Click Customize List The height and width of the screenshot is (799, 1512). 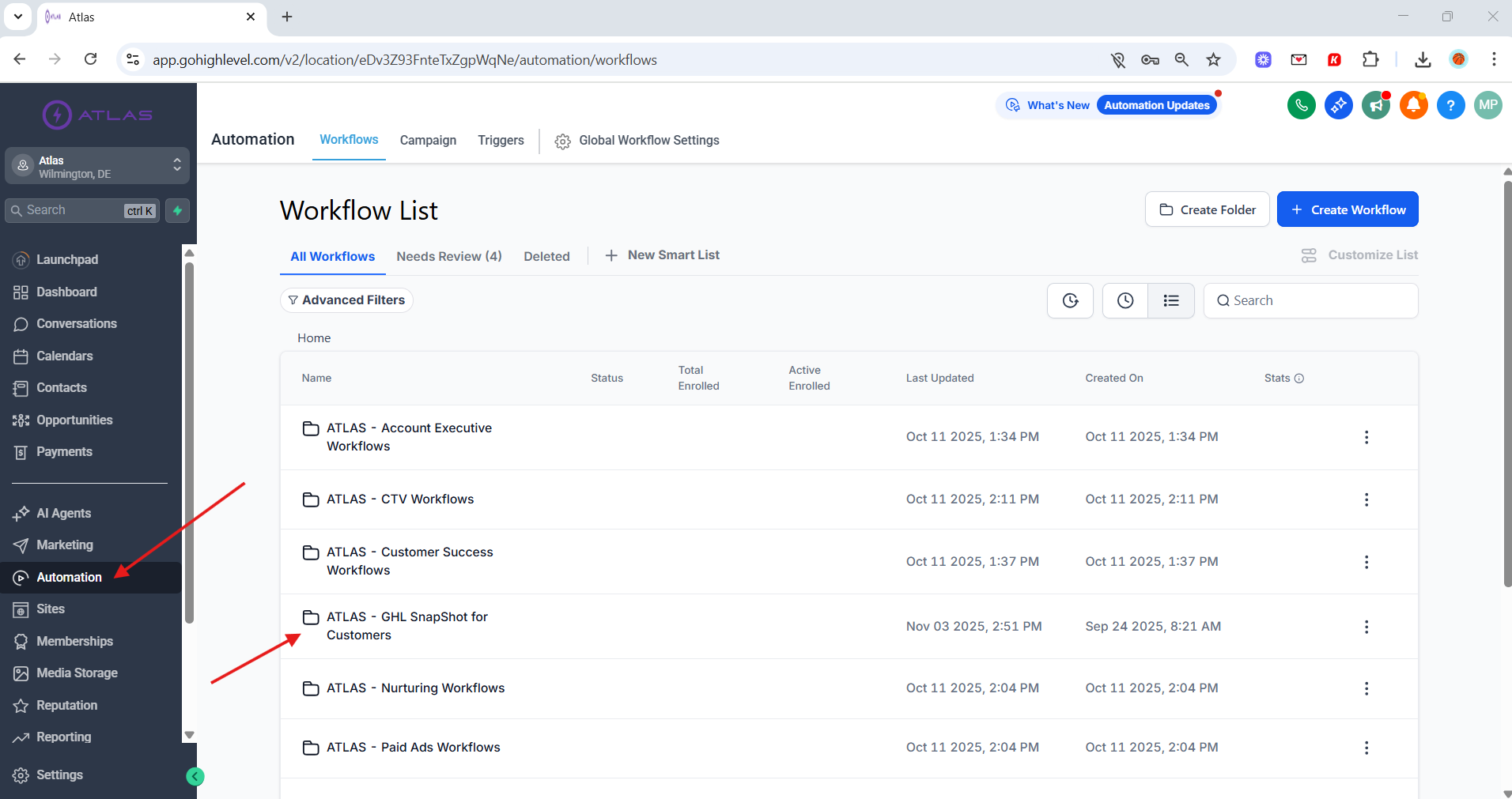(x=1359, y=255)
